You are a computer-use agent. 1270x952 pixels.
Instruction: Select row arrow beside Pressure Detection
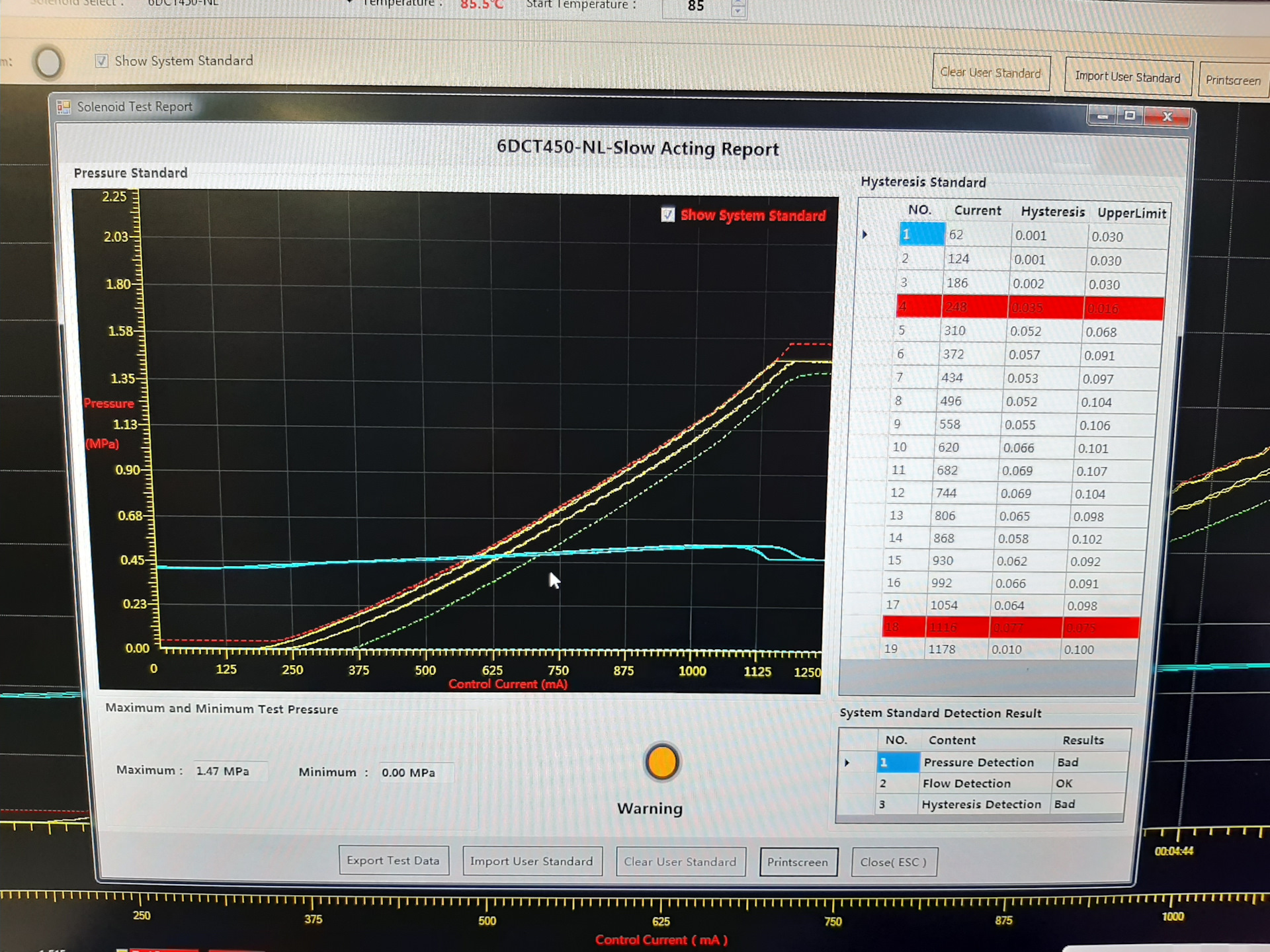(847, 762)
